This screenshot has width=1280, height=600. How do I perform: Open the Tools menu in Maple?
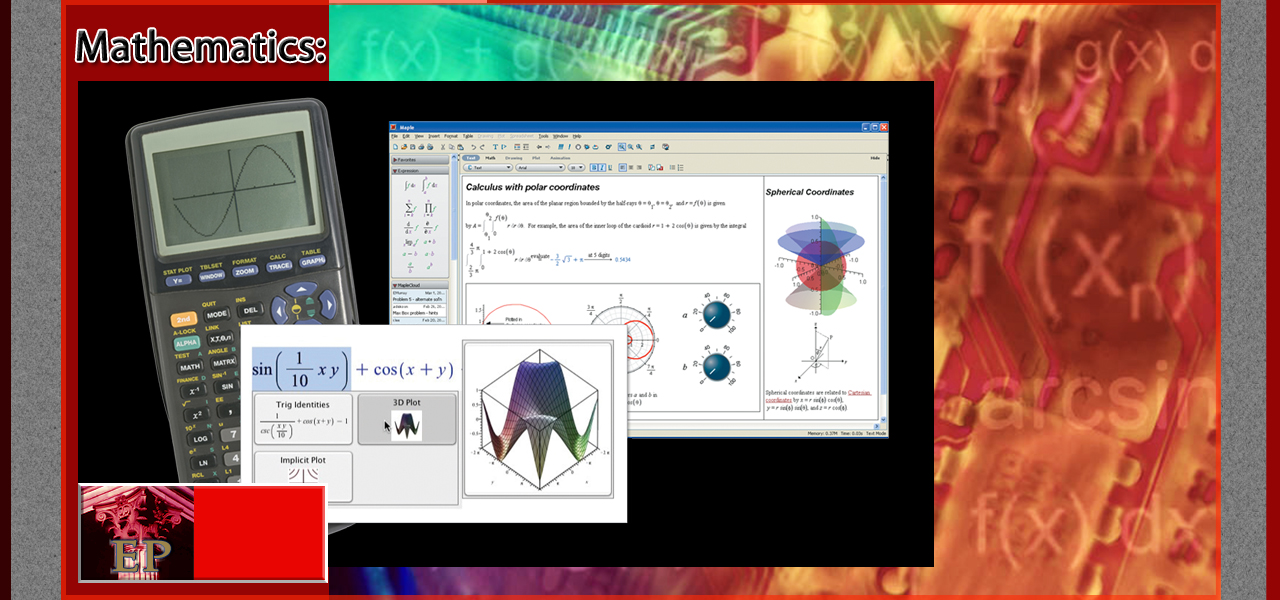point(543,136)
